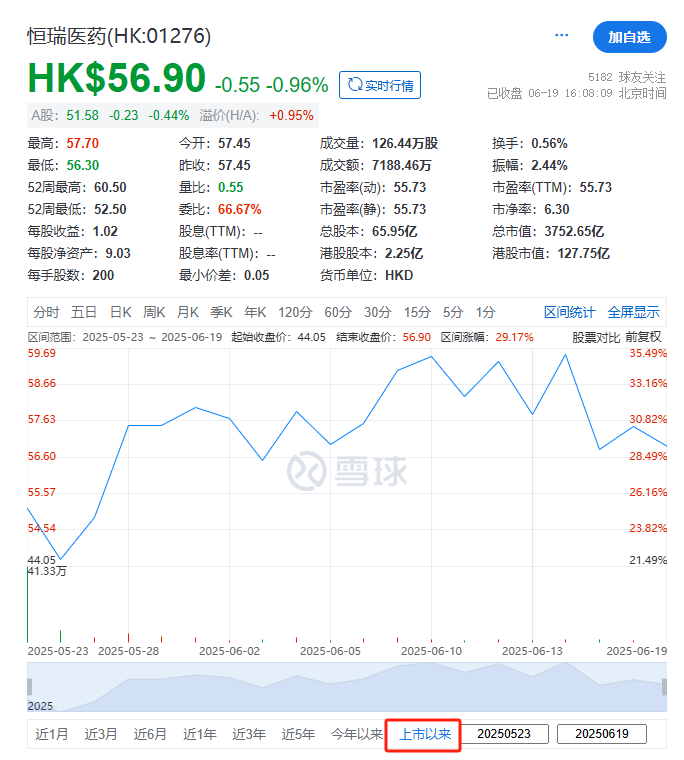The width and height of the screenshot is (684, 760).
Task: Click the 5182 球友关注 text
Action: tap(627, 77)
